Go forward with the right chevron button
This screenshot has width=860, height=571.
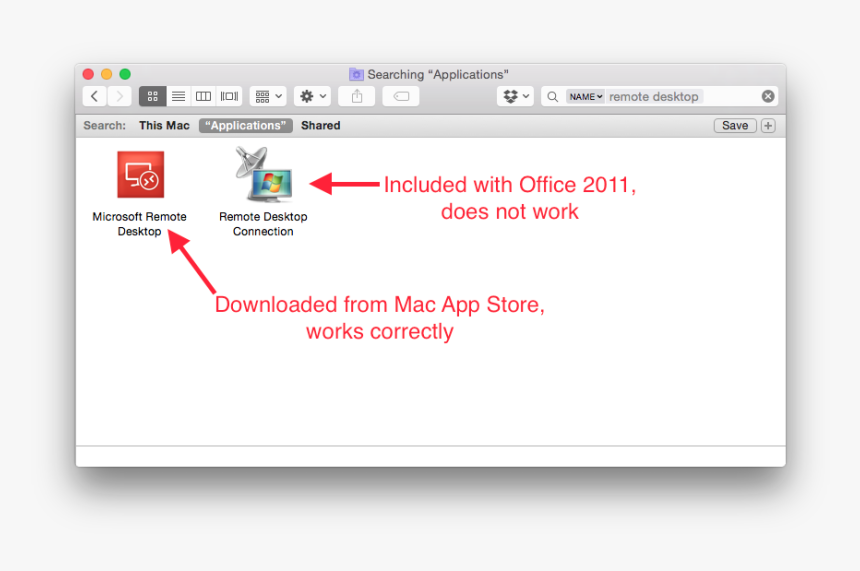[120, 97]
